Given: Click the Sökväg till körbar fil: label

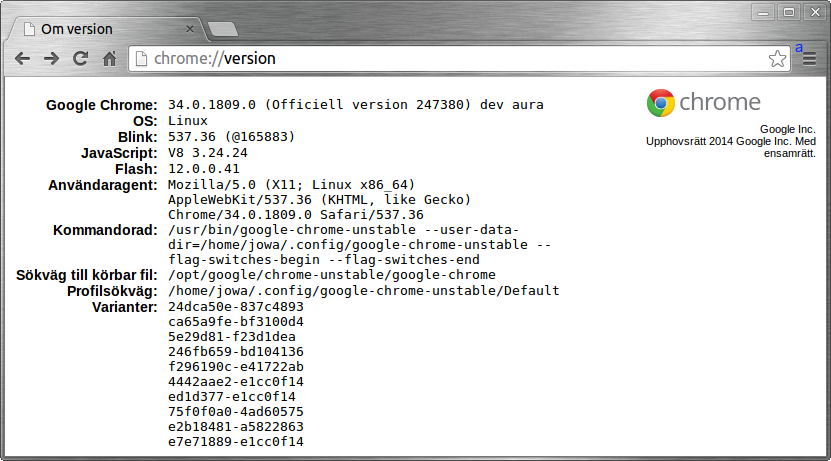Looking at the screenshot, I should point(87,275).
